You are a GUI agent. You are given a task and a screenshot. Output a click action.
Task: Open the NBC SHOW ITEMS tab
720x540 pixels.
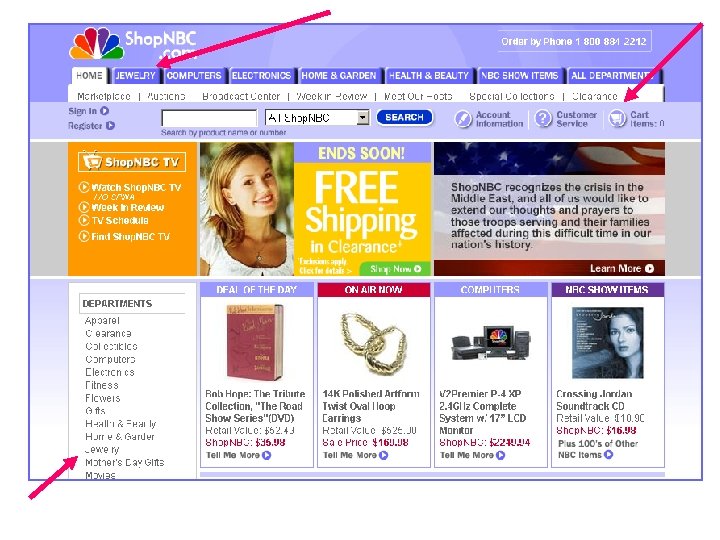[519, 76]
